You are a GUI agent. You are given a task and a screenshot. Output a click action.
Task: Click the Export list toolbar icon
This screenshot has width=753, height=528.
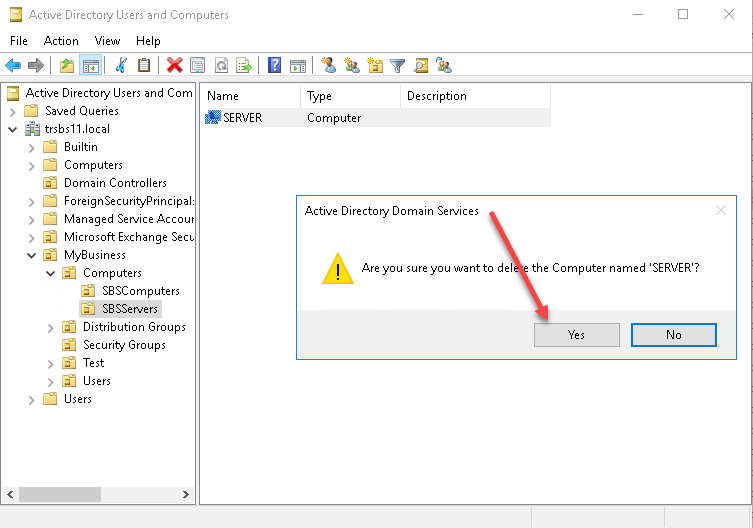(243, 66)
